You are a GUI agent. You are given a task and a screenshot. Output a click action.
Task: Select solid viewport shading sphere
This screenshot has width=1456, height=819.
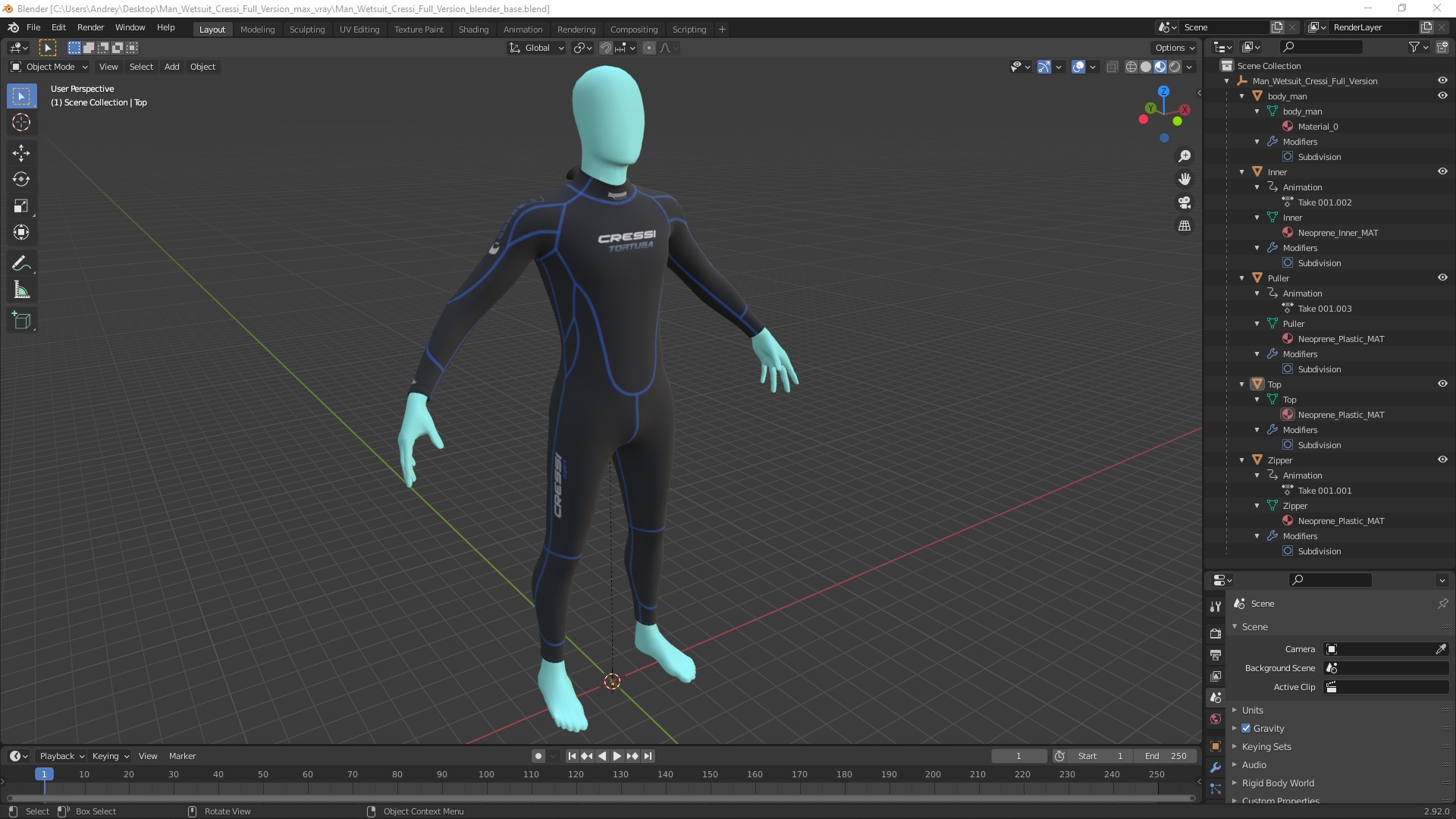click(1146, 67)
